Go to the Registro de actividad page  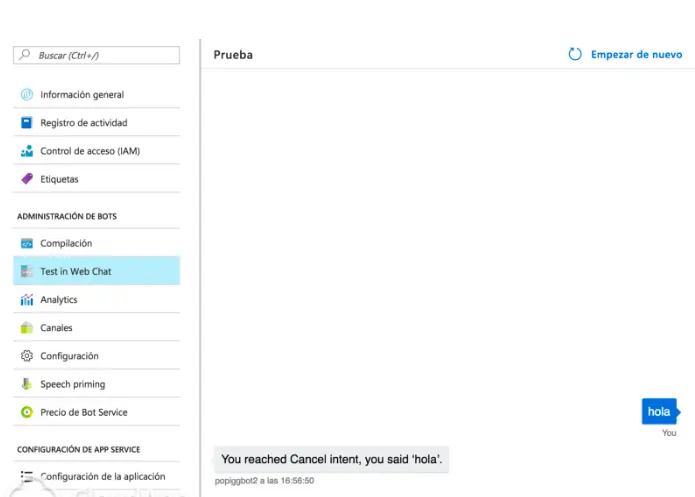(x=84, y=123)
